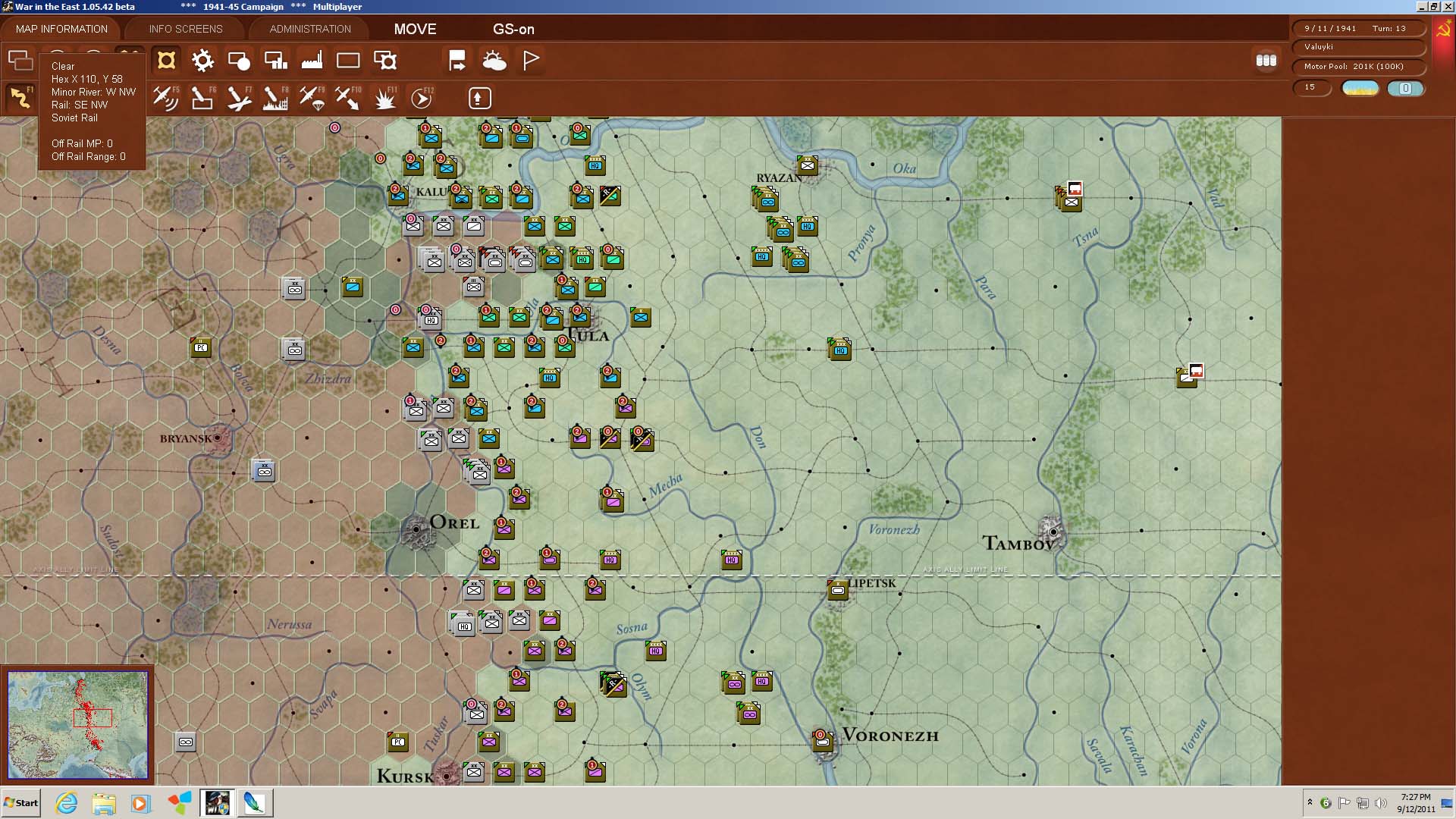Open Windows Explorer from the taskbar
The height and width of the screenshot is (819, 1456).
click(104, 803)
